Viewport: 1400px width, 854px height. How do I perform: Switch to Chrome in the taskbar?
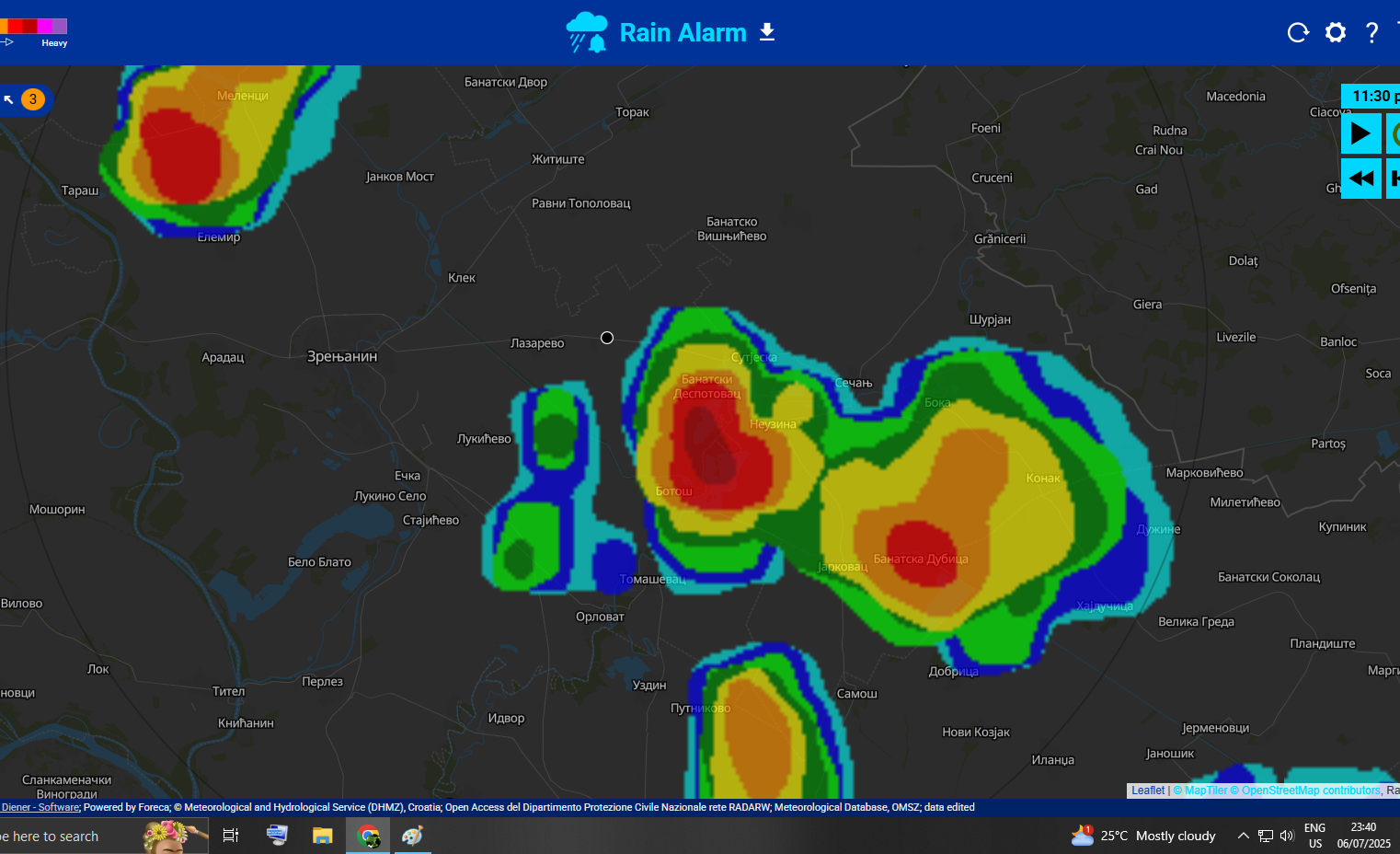pos(368,836)
